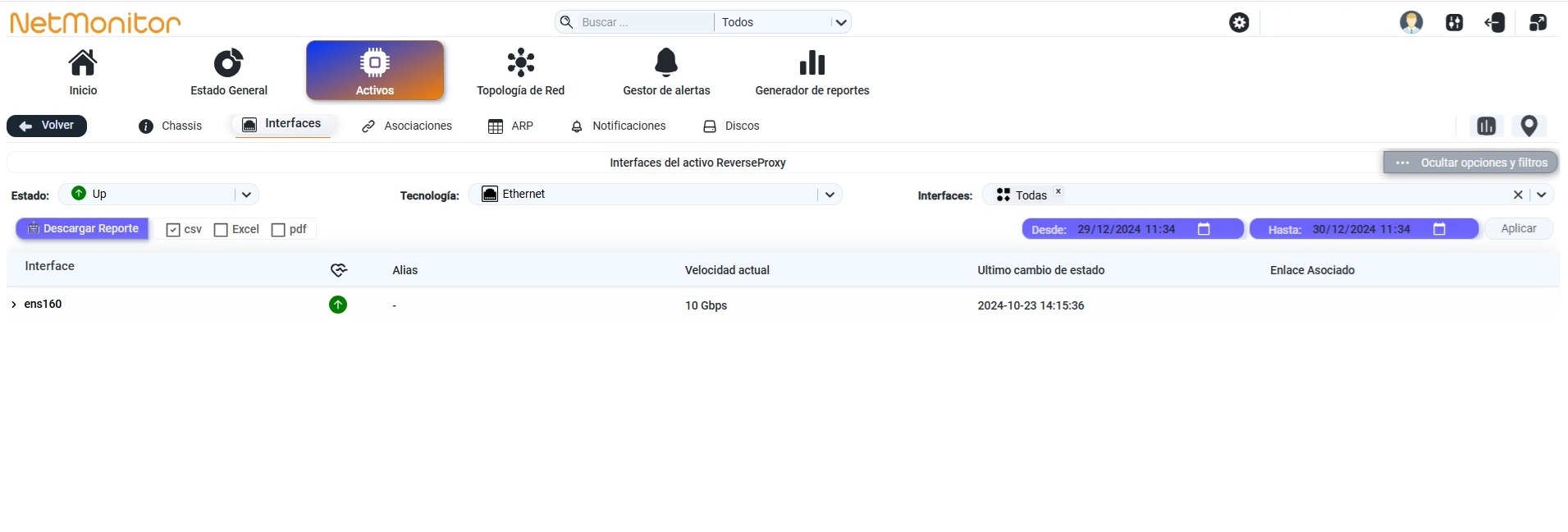The width and height of the screenshot is (1568, 532).
Task: Enable the Excel checkbox
Action: click(x=221, y=230)
